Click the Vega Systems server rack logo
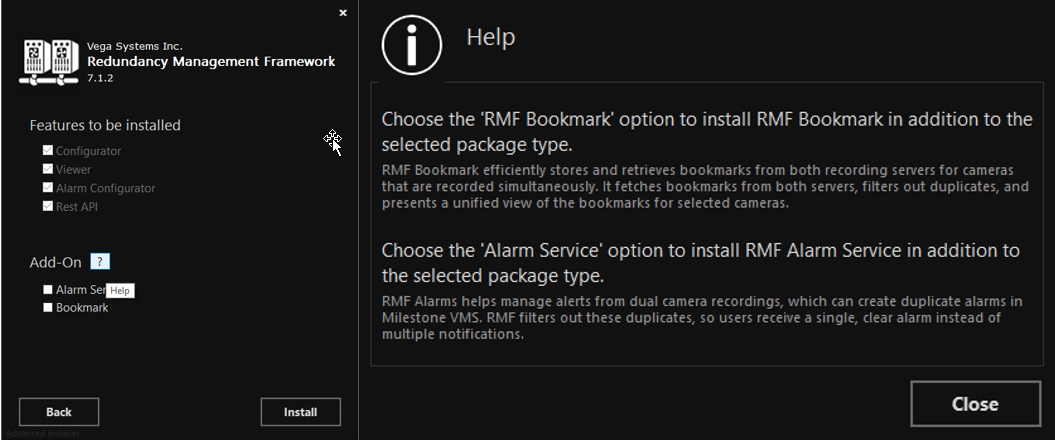This screenshot has height=440, width=1055. [x=49, y=62]
